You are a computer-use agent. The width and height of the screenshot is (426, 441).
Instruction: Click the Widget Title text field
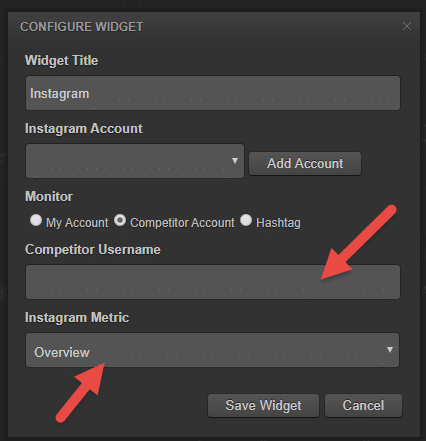point(213,93)
